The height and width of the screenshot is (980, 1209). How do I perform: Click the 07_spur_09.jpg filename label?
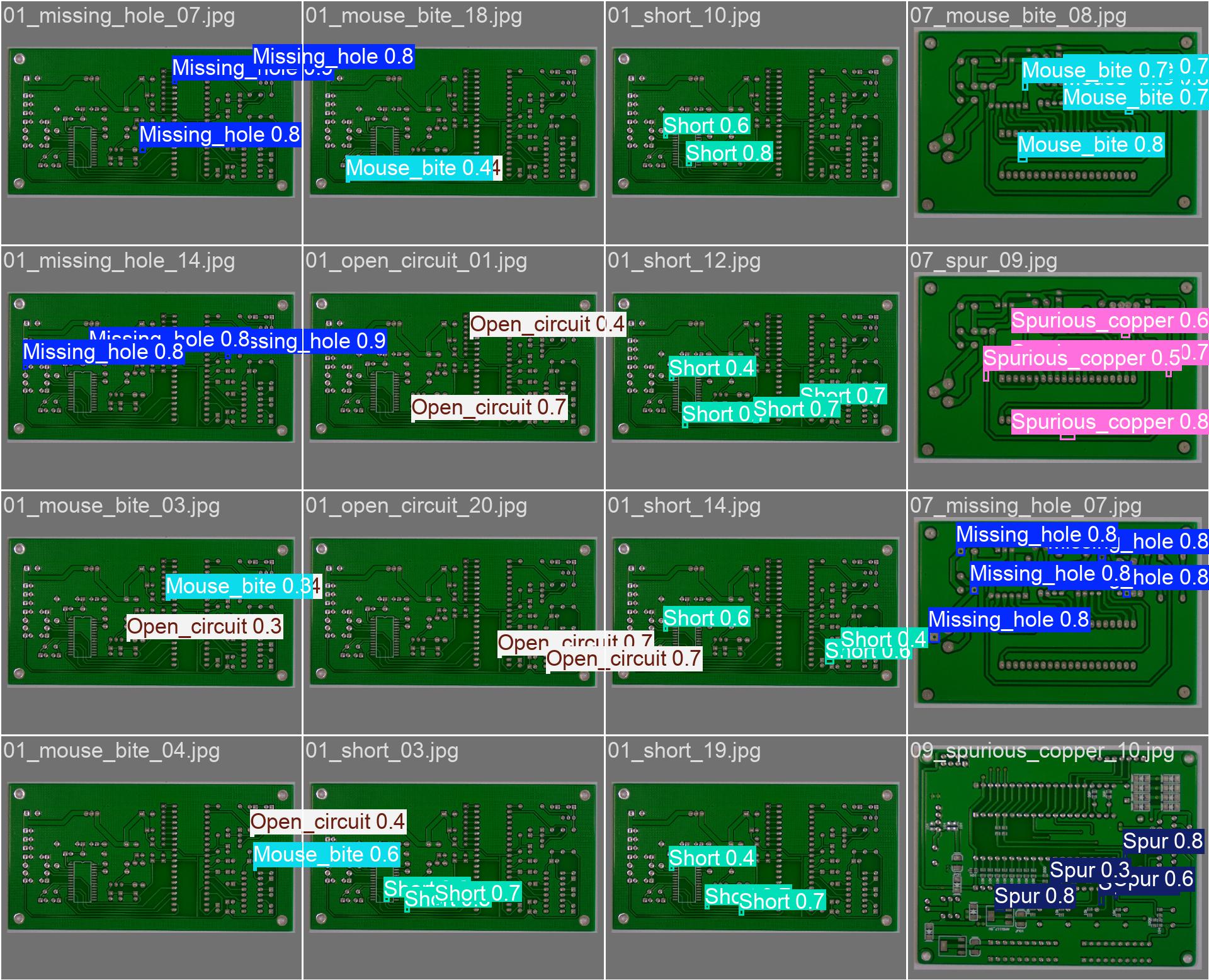coord(984,261)
